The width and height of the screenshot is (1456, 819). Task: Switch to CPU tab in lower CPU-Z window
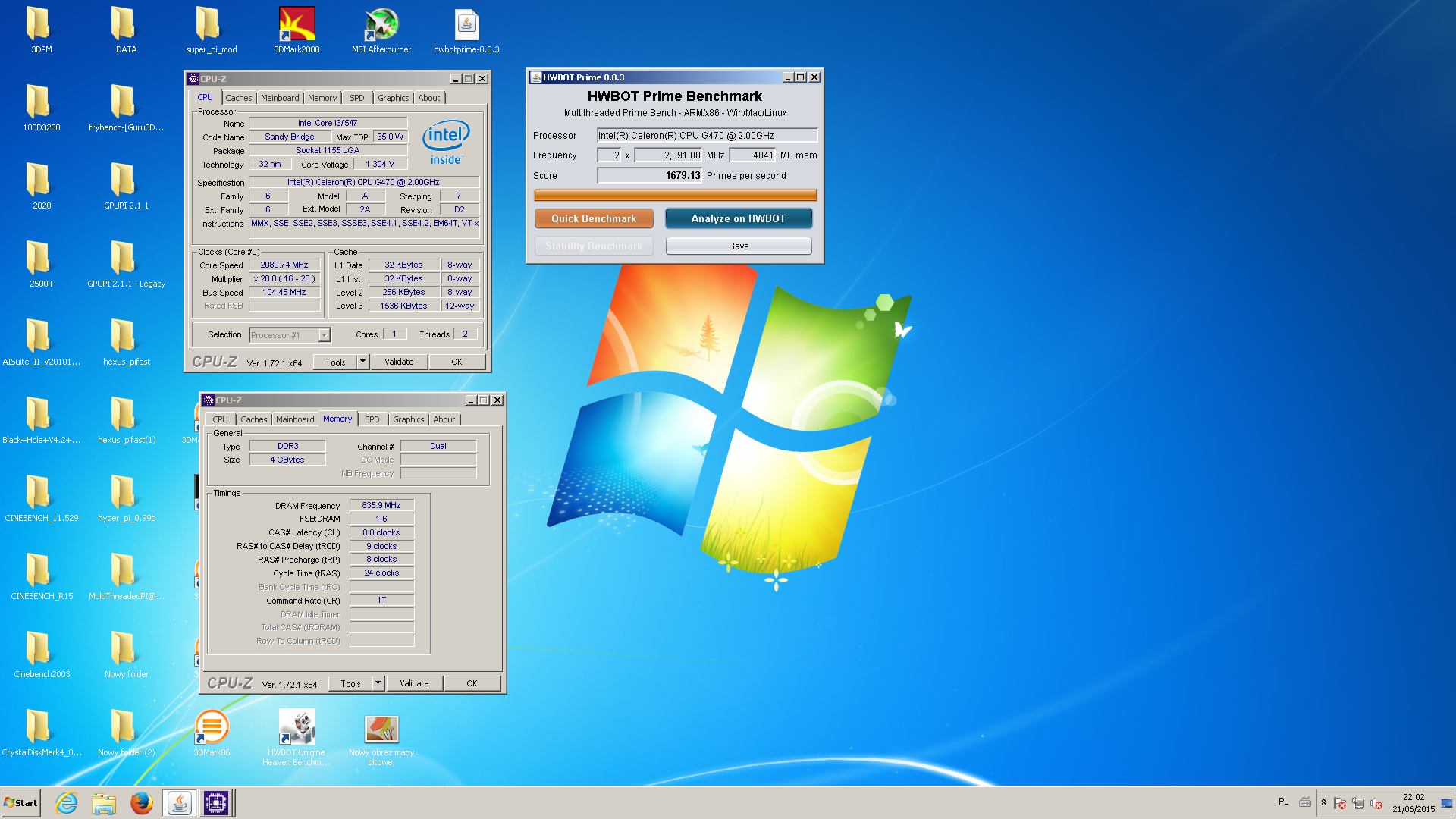coord(220,419)
